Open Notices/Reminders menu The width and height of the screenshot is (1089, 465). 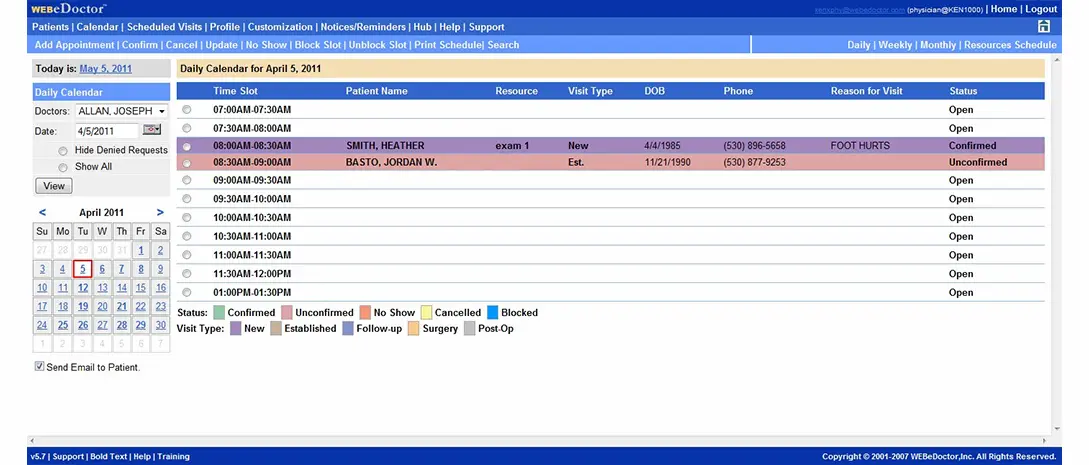[x=363, y=27]
